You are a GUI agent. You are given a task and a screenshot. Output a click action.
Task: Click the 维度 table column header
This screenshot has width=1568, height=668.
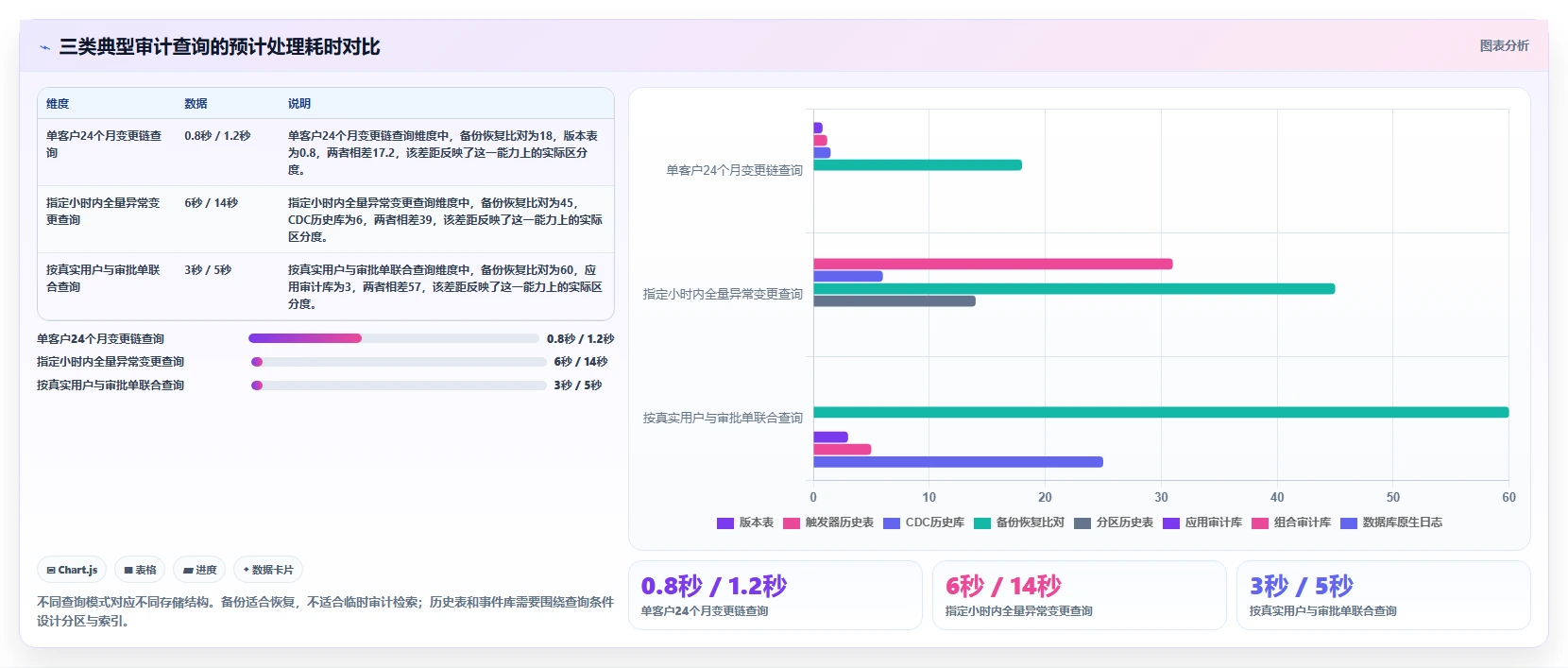coord(58,104)
